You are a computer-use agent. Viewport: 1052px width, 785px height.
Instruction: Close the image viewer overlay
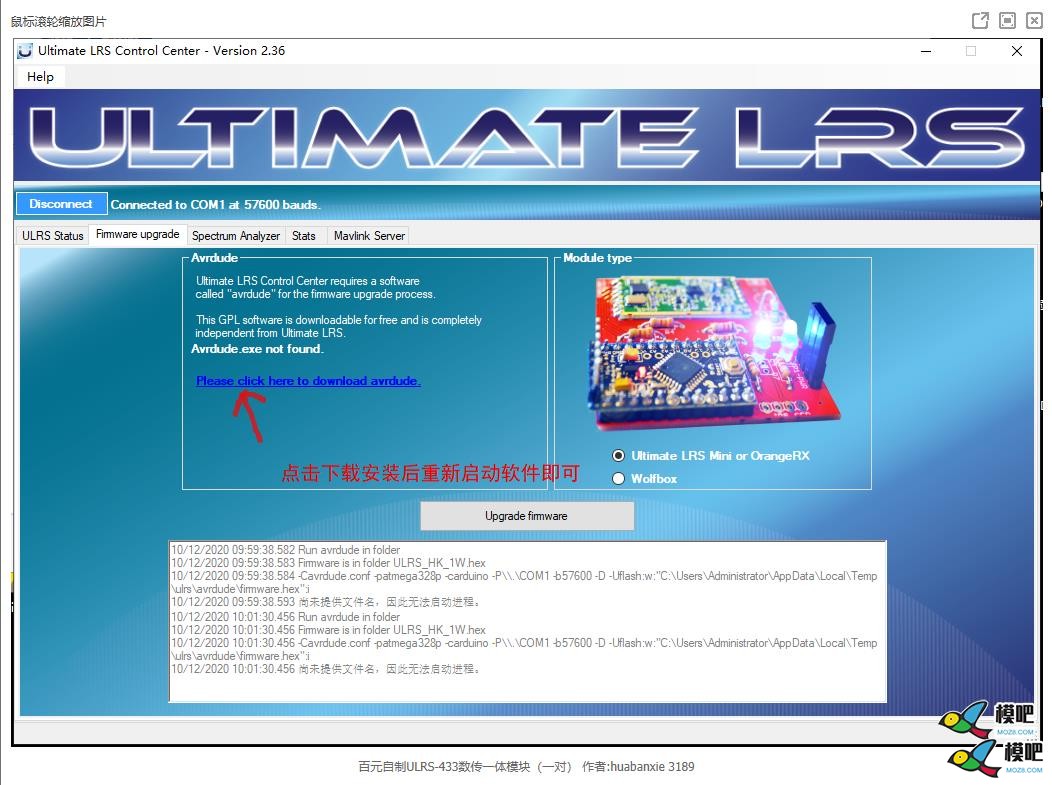[x=1035, y=21]
